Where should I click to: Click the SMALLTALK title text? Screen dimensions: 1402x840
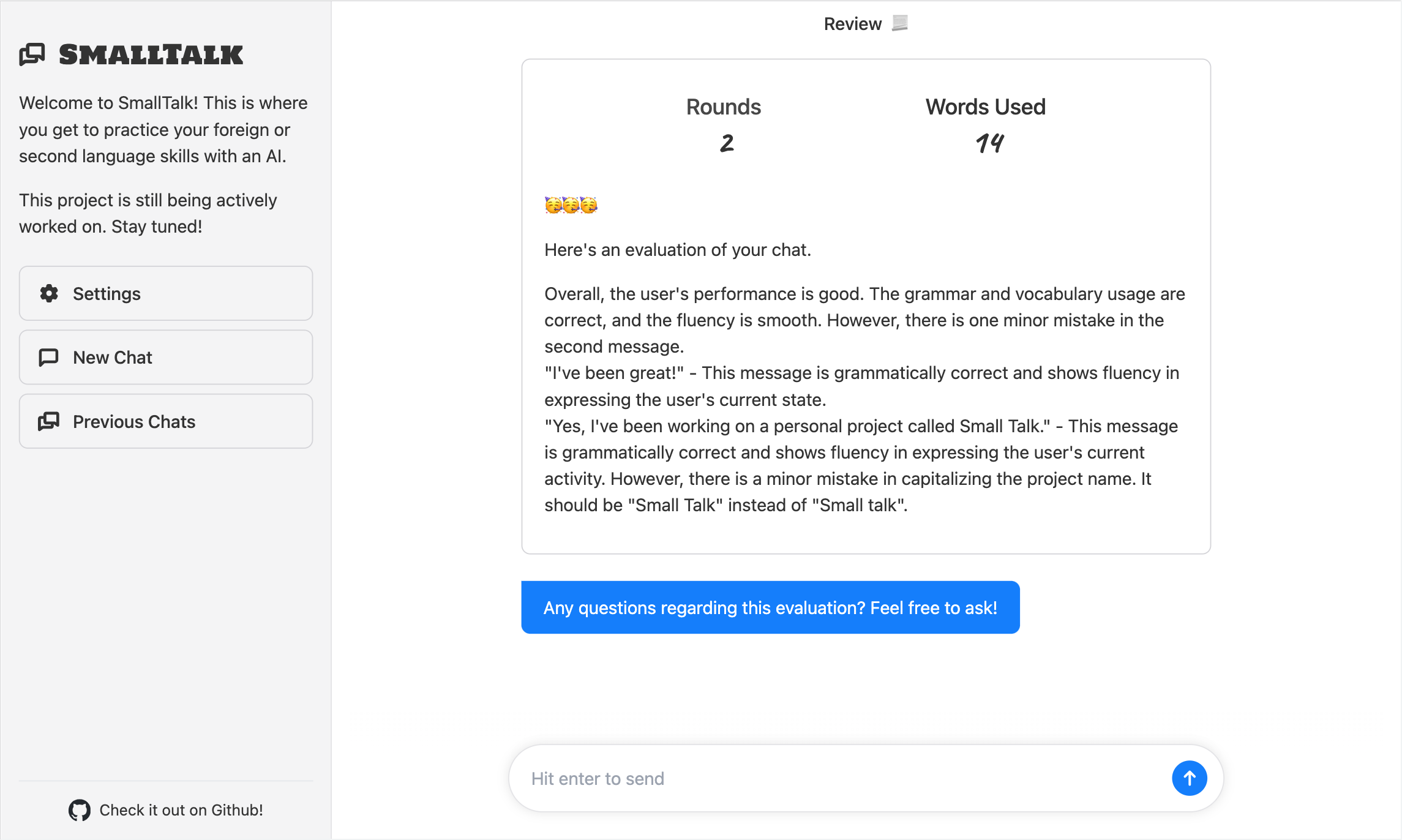[x=151, y=54]
